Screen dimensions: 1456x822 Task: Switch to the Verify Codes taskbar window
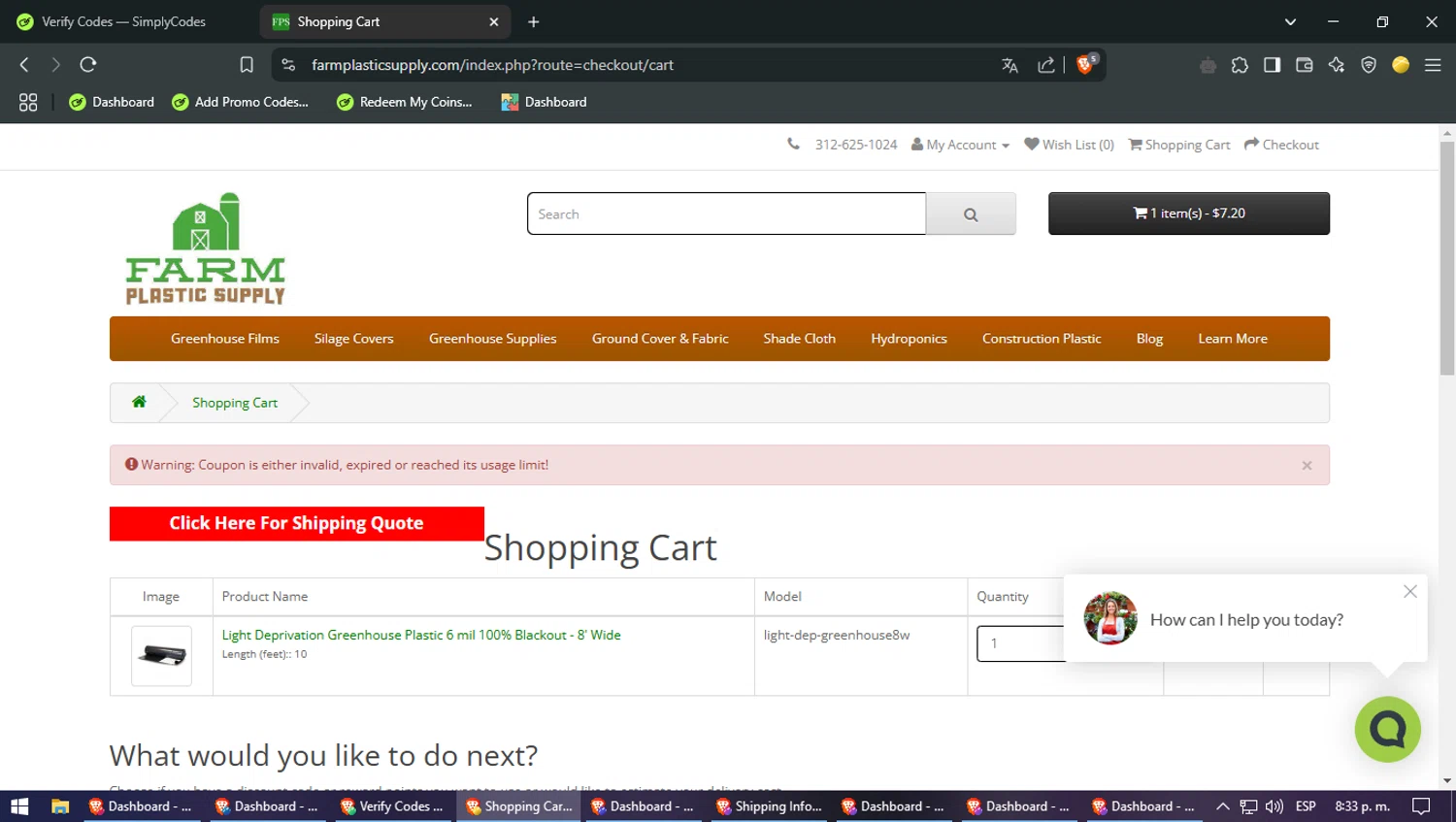tap(392, 806)
